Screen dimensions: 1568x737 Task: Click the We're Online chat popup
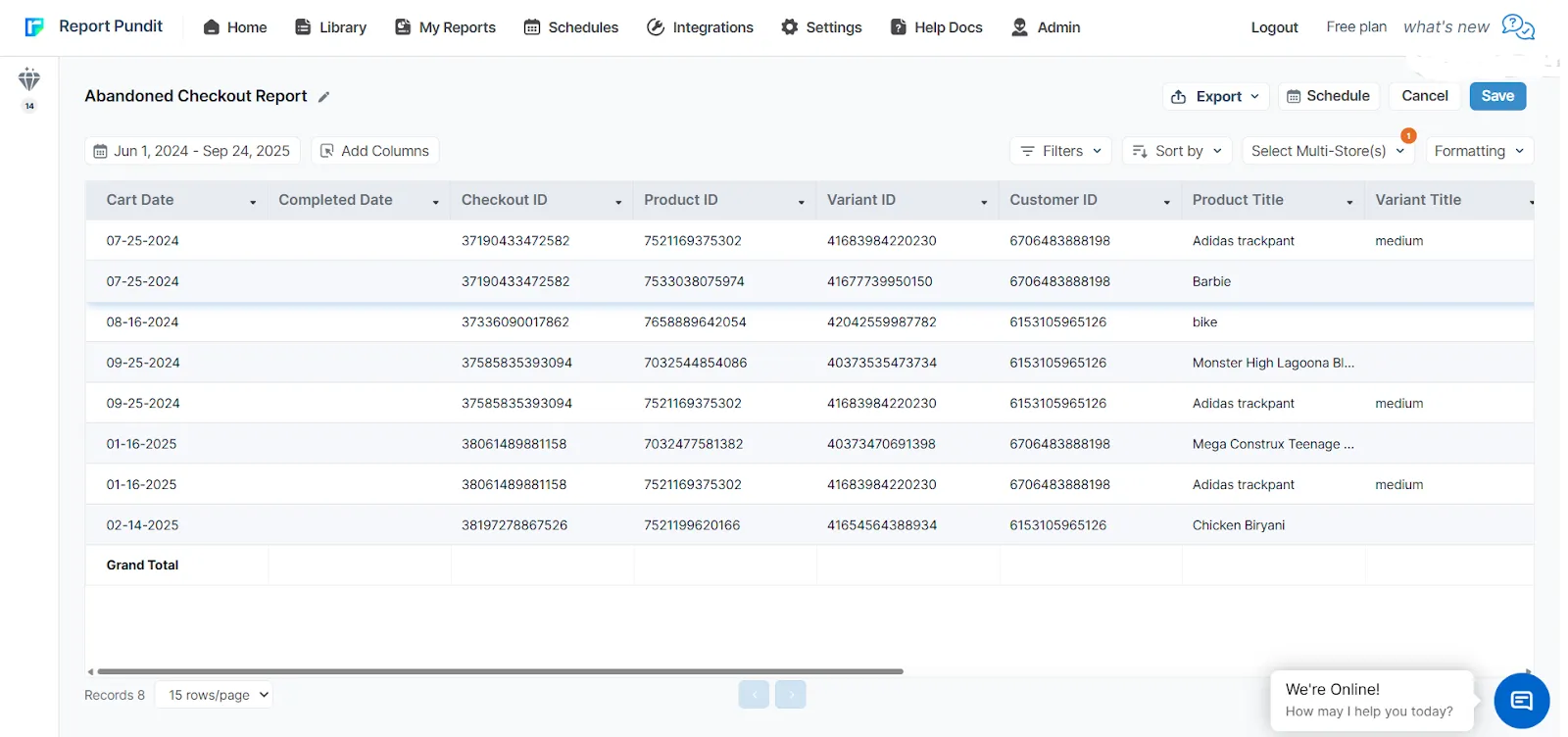point(1372,700)
